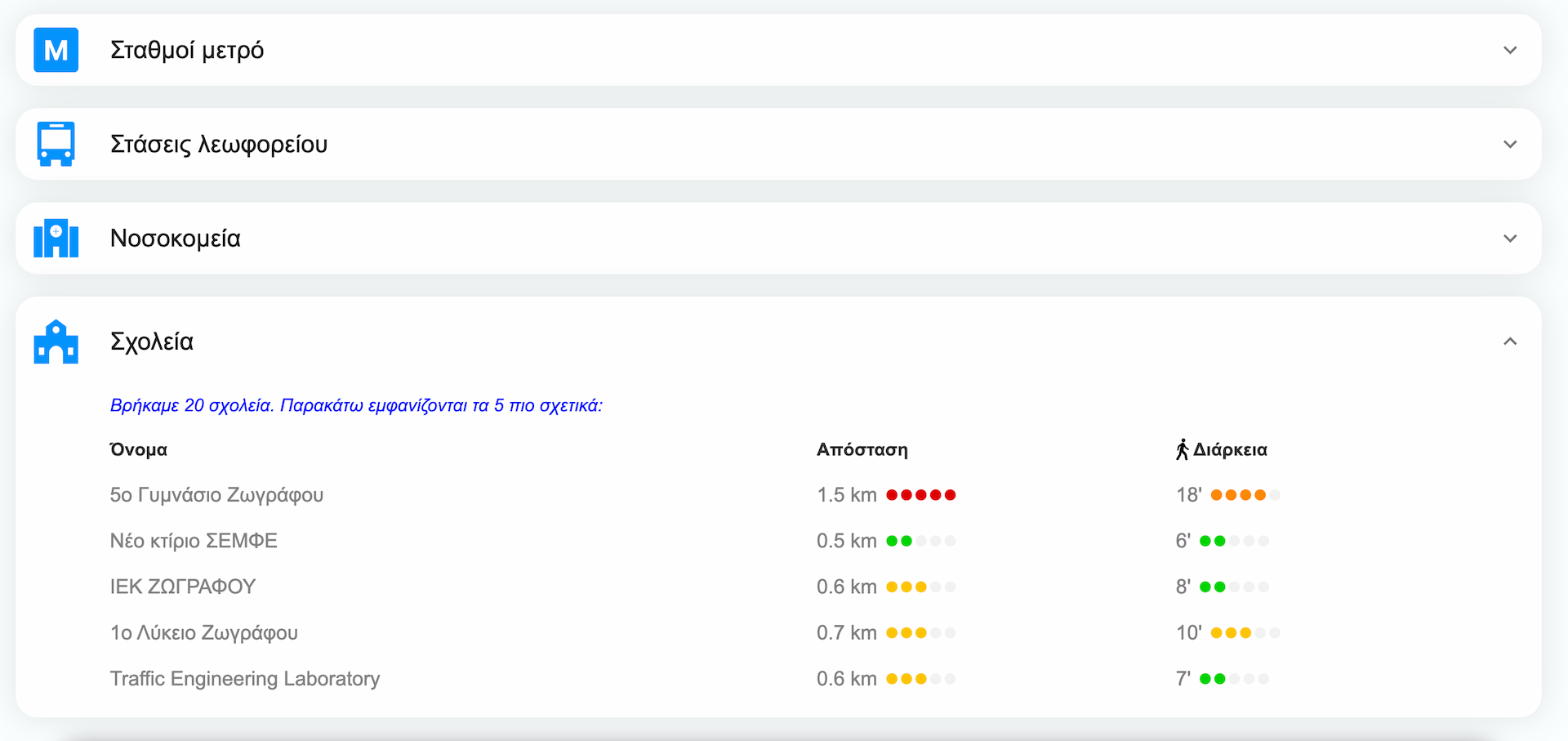Click the blue metro M icon
Image resolution: width=1568 pixels, height=741 pixels.
pos(56,50)
